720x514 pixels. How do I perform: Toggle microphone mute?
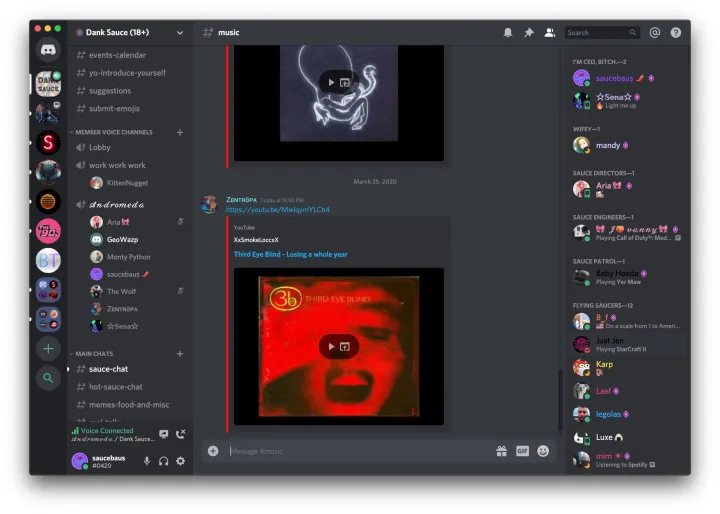147,461
